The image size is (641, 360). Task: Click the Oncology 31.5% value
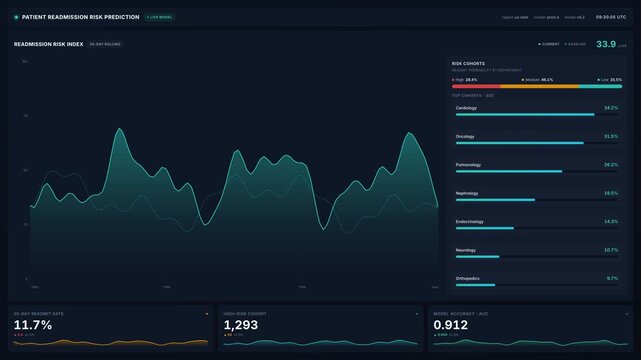pyautogui.click(x=611, y=136)
